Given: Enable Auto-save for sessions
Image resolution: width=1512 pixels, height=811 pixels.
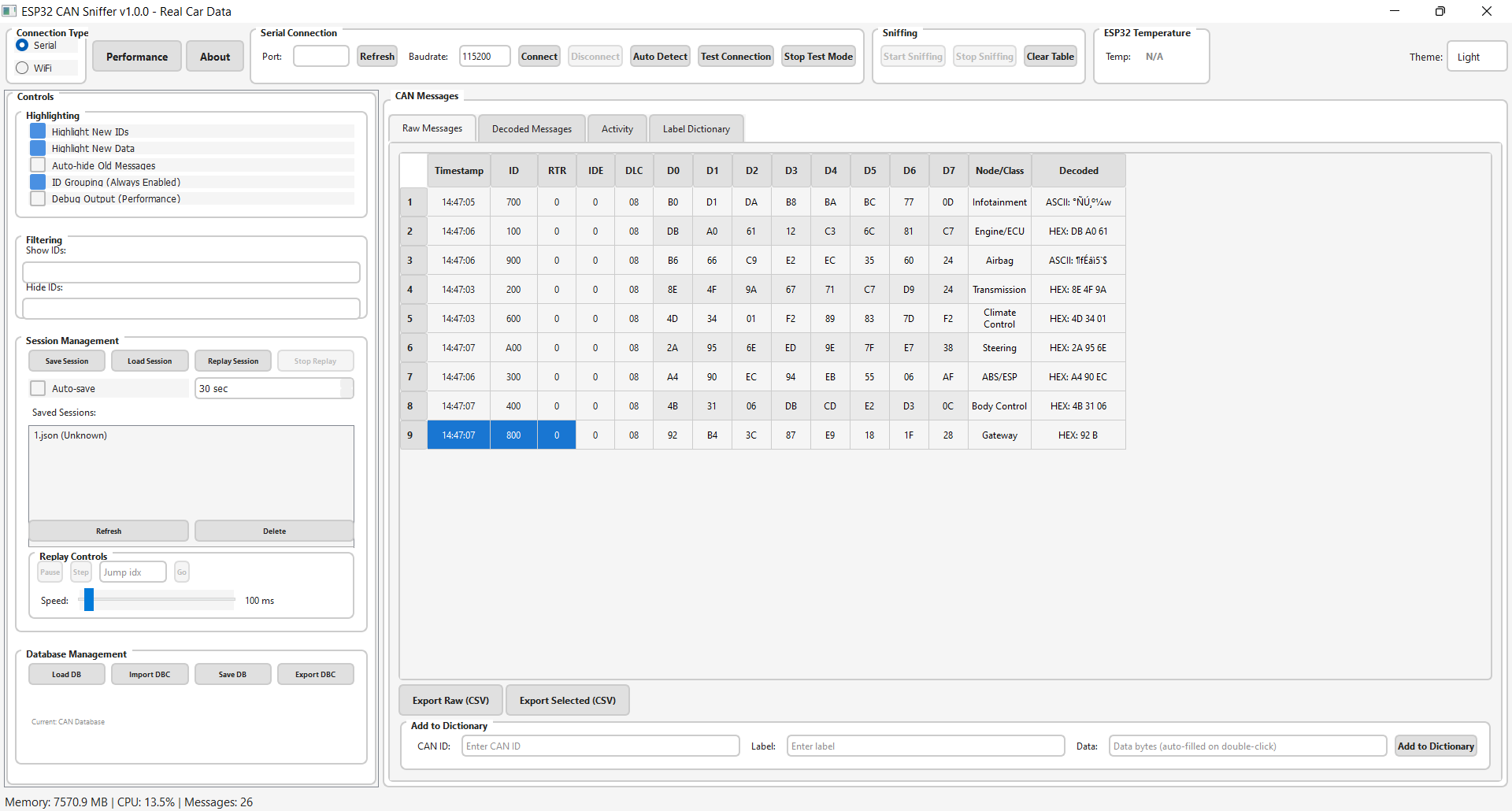Looking at the screenshot, I should [x=37, y=387].
